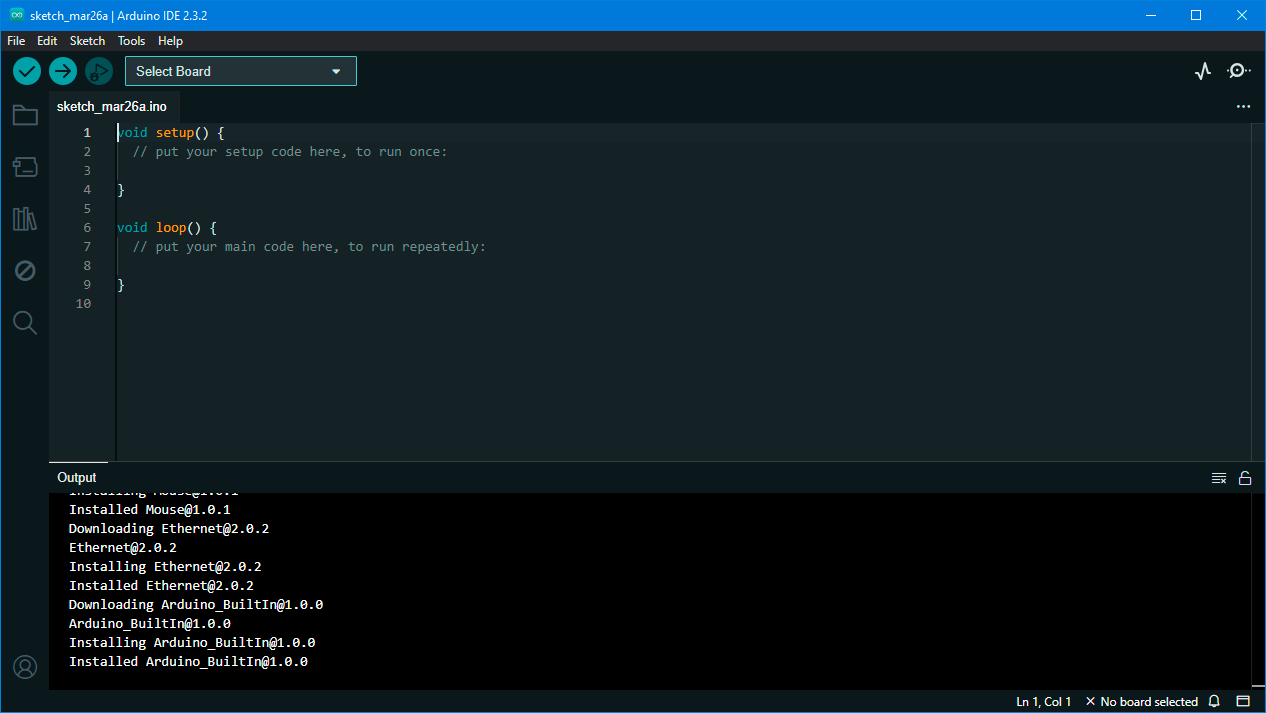Open the Library Manager sidebar panel

[25, 219]
